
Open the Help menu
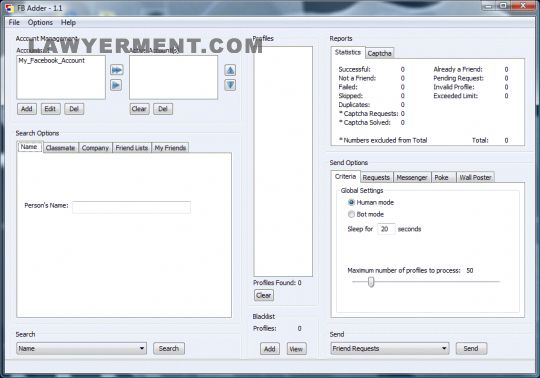(68, 22)
